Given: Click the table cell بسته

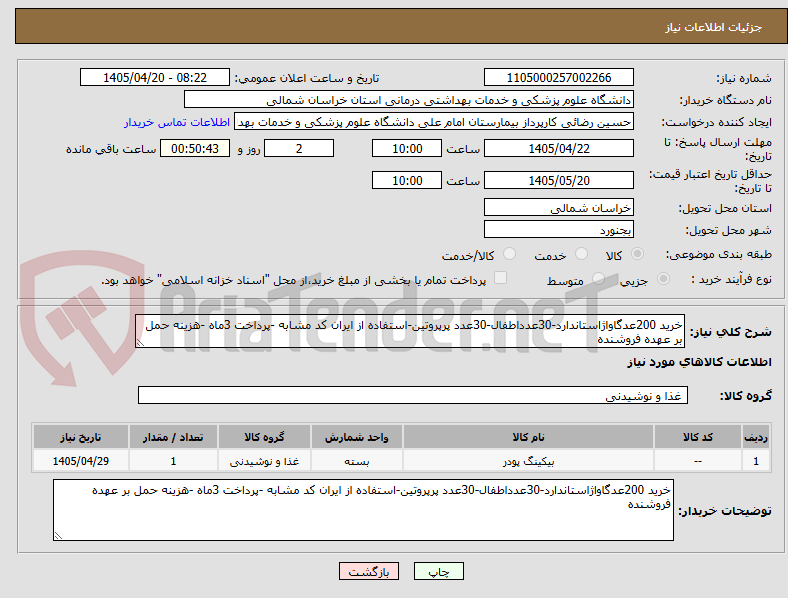Looking at the screenshot, I should (356, 461).
